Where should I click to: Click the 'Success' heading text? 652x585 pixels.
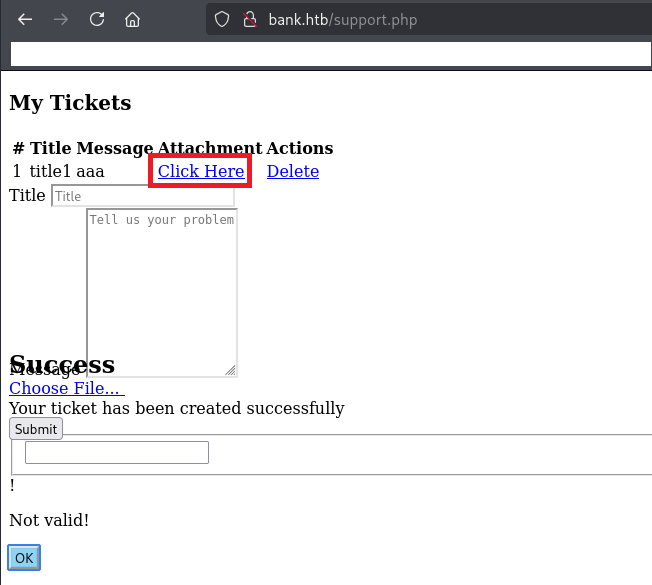tap(62, 365)
